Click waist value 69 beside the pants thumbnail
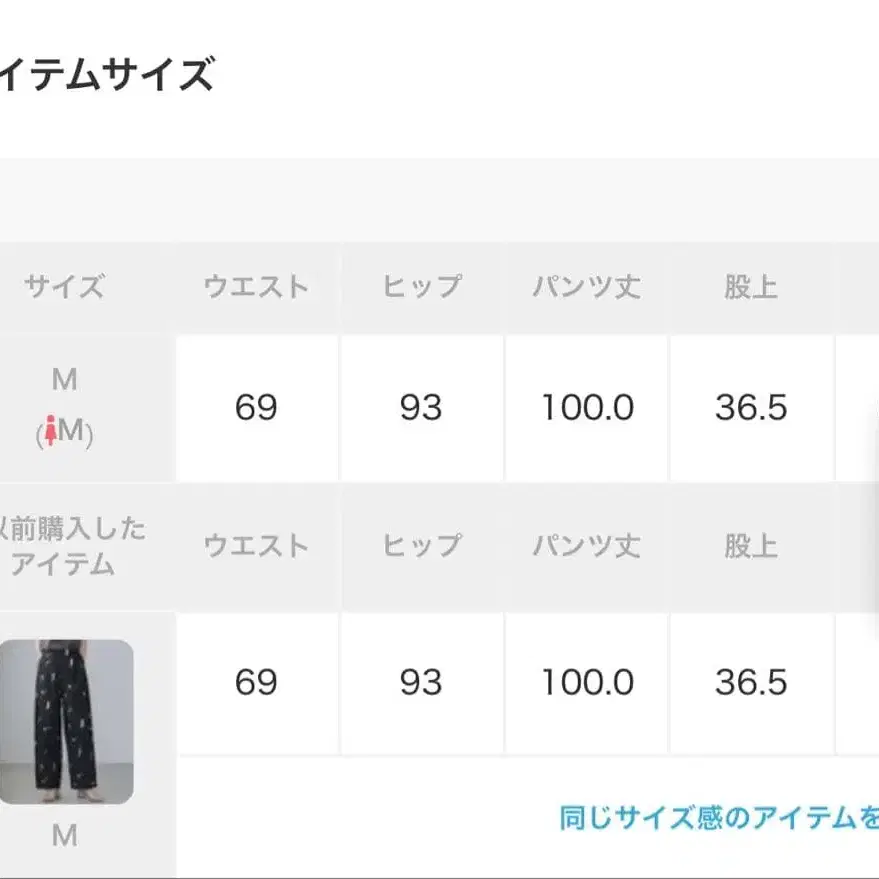Viewport: 879px width, 879px height. pyautogui.click(x=256, y=682)
